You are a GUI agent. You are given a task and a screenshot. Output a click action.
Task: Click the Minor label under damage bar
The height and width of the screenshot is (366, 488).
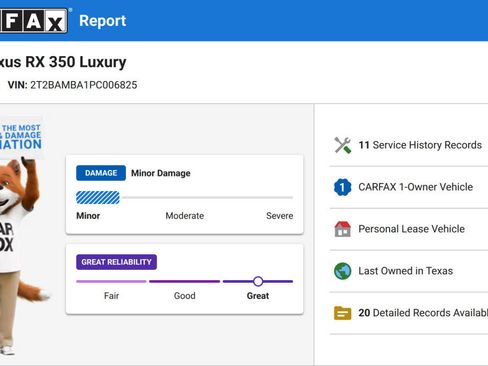click(x=88, y=216)
